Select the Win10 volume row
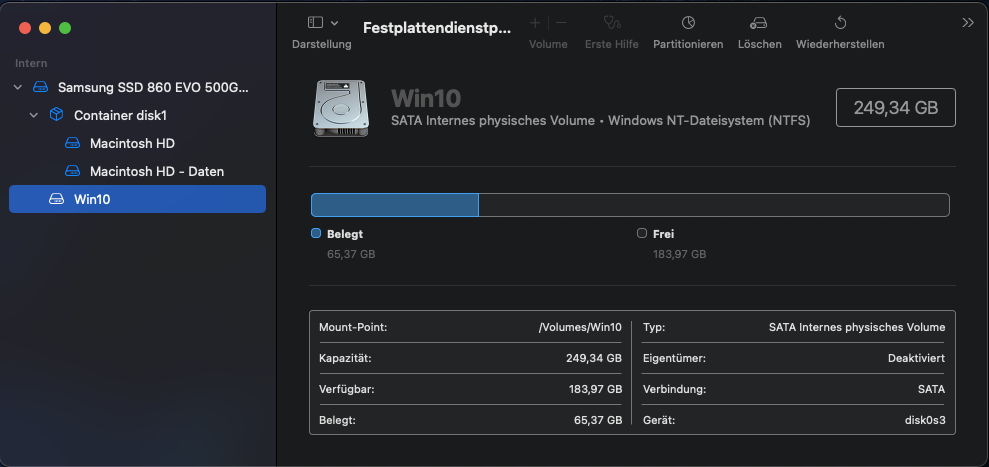The height and width of the screenshot is (467, 989). (x=138, y=199)
